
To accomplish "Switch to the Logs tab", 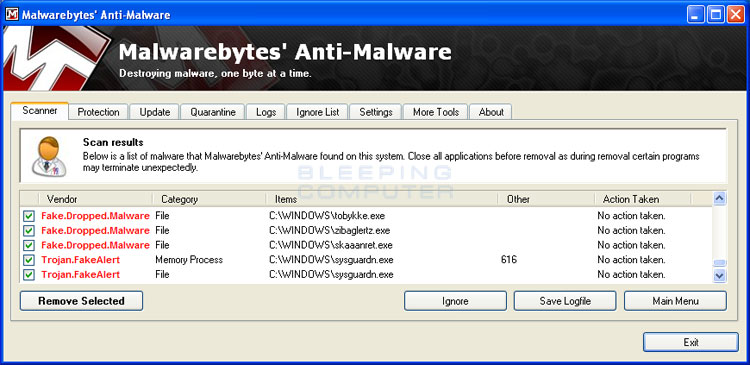I will click(x=266, y=112).
